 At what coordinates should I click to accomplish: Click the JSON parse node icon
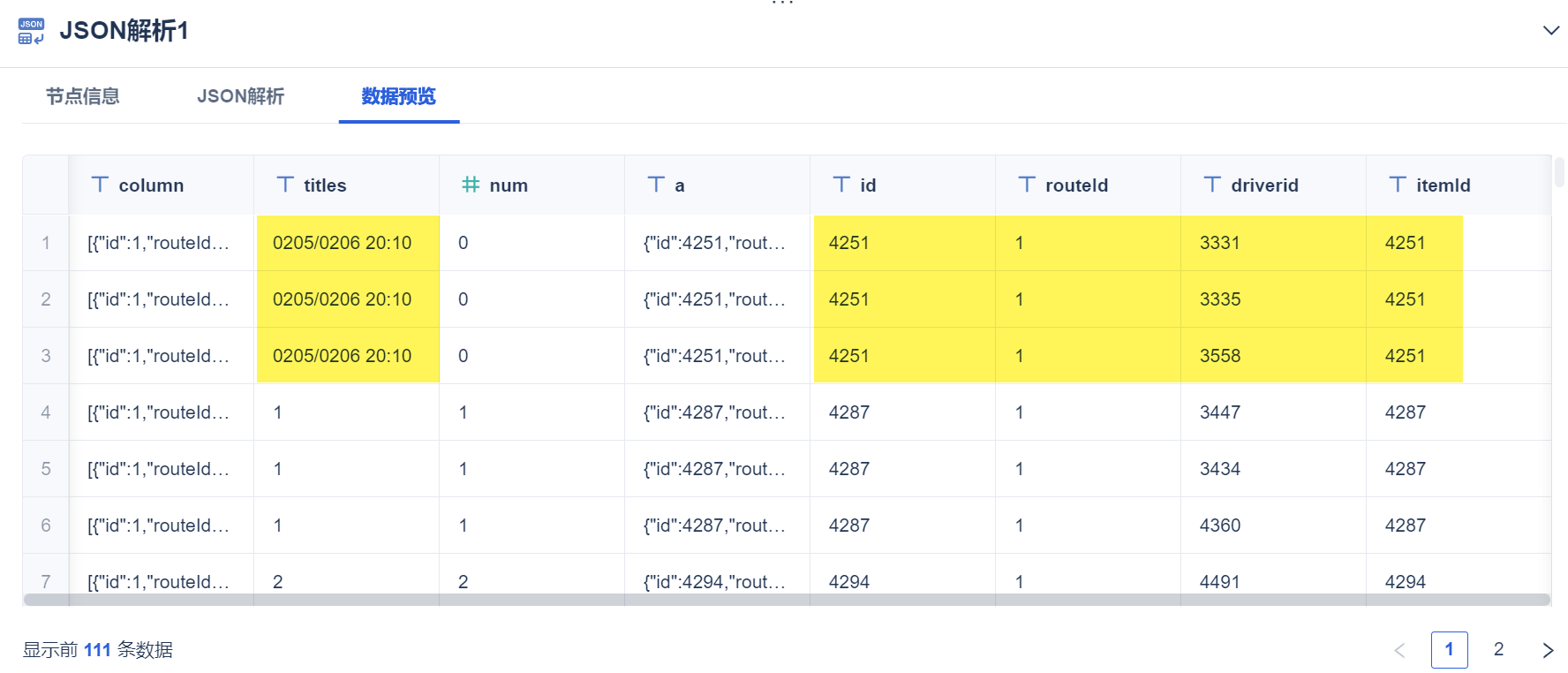click(x=31, y=31)
